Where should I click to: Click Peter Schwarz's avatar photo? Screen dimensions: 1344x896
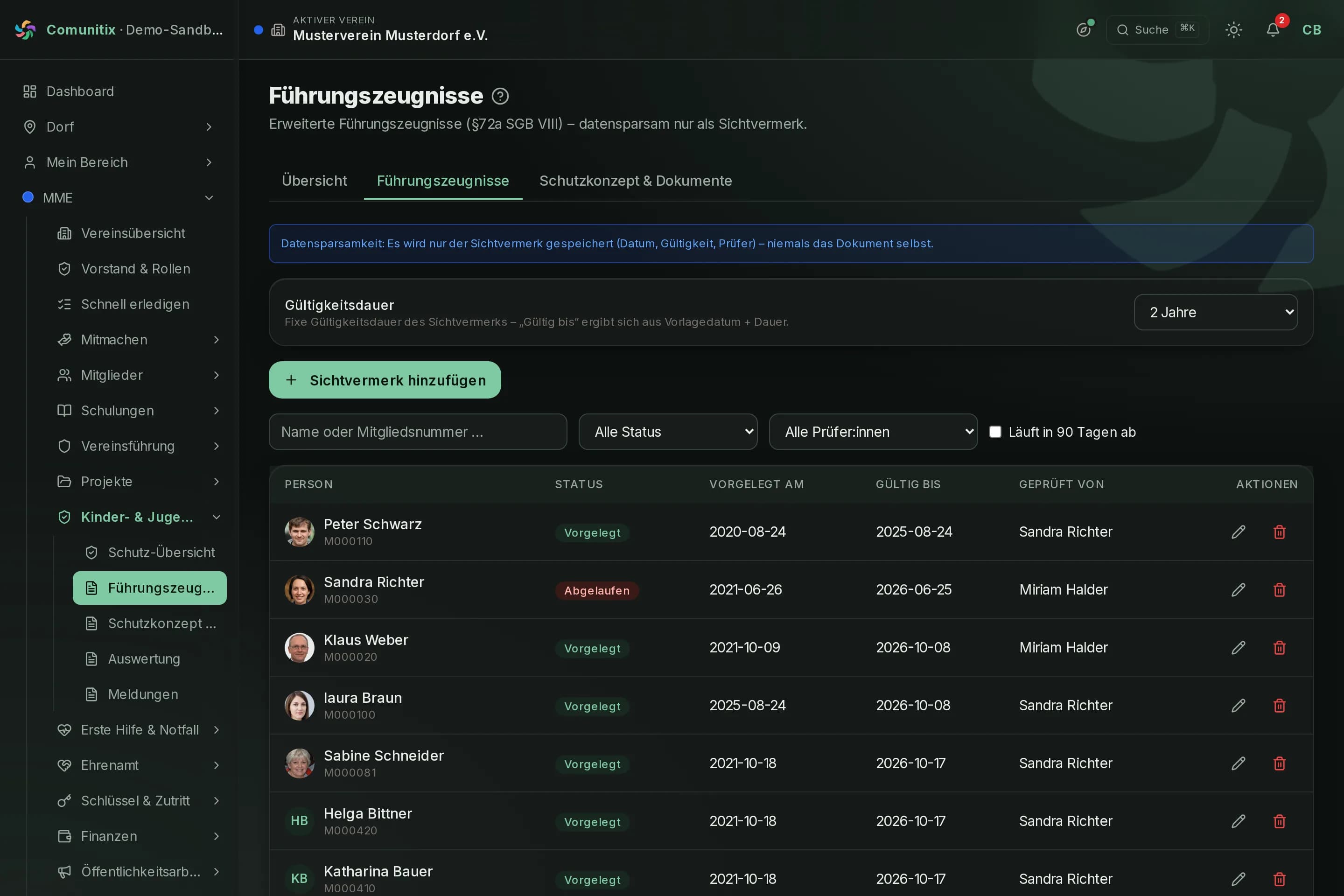coord(300,532)
